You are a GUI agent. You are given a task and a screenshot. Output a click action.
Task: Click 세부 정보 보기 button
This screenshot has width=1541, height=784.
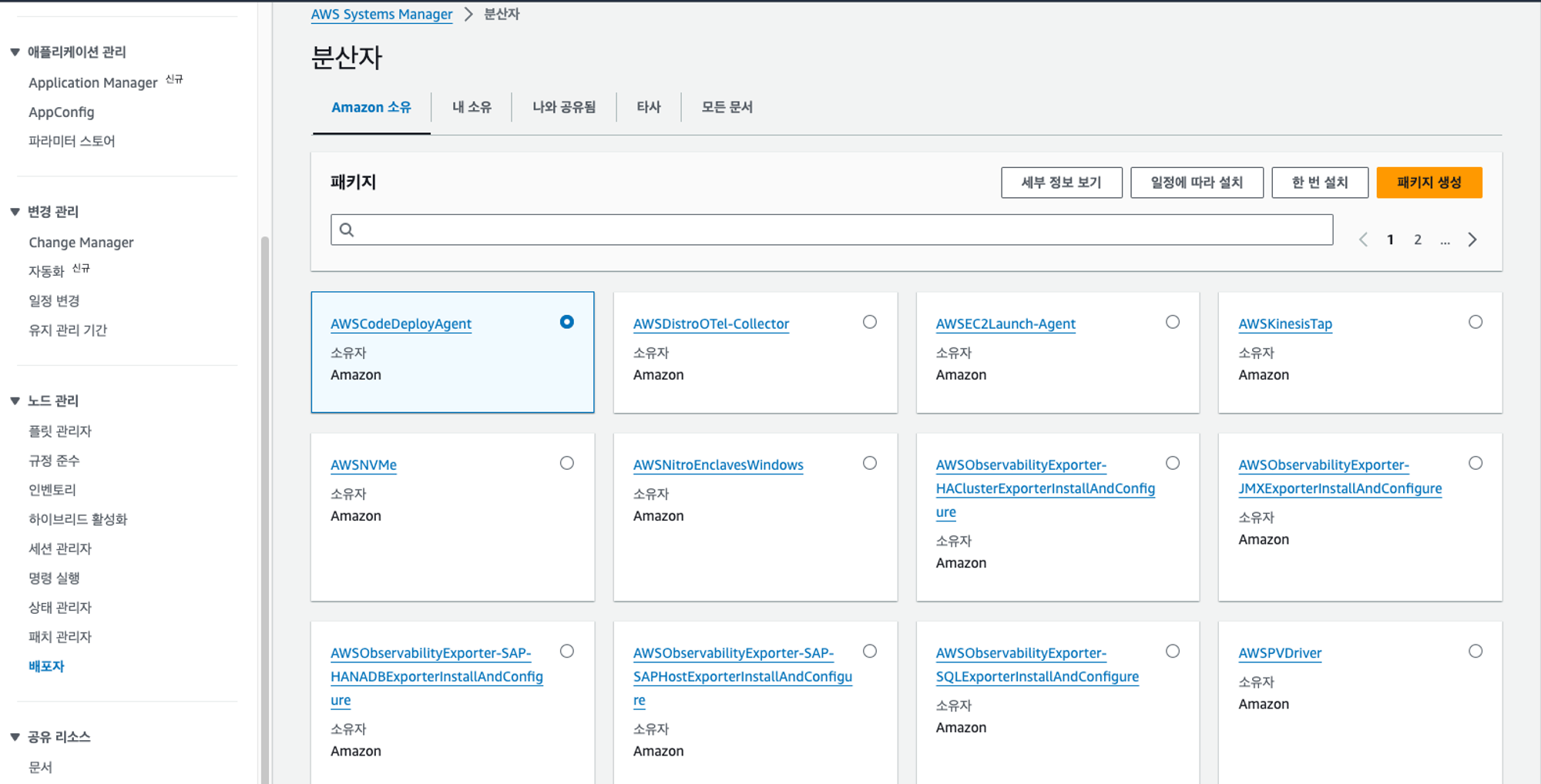[x=1061, y=183]
